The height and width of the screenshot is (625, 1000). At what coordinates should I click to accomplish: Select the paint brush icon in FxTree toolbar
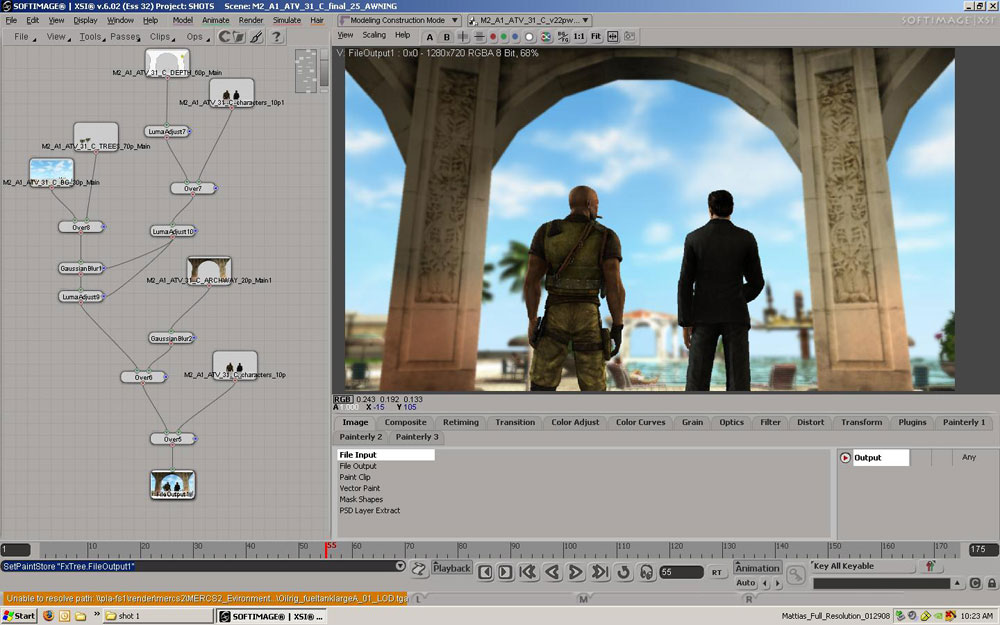256,37
